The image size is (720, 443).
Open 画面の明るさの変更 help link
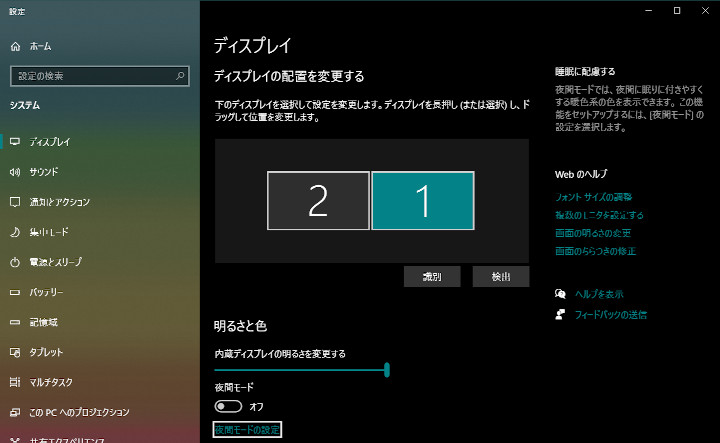593,233
